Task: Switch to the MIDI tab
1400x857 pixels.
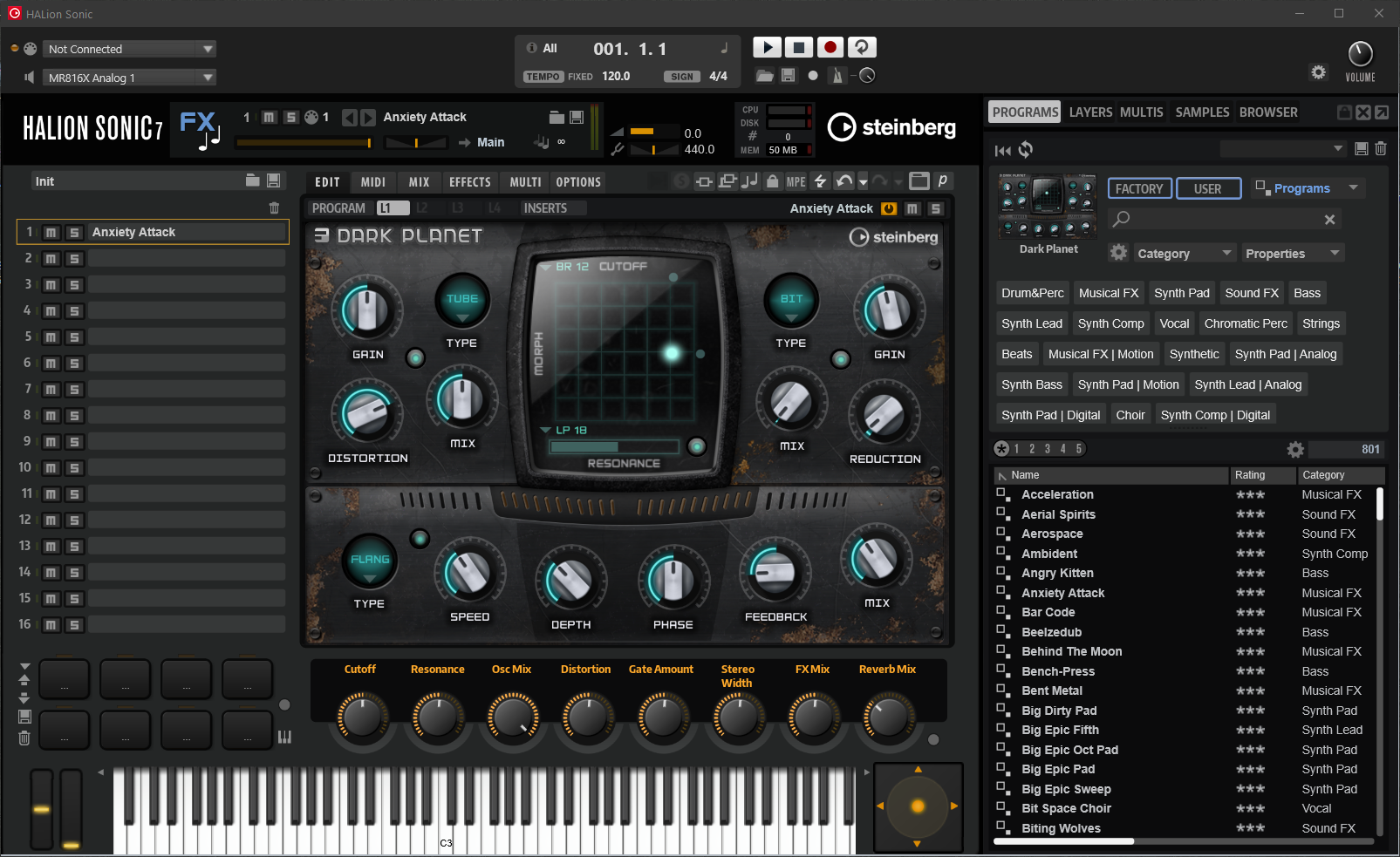Action: point(373,182)
